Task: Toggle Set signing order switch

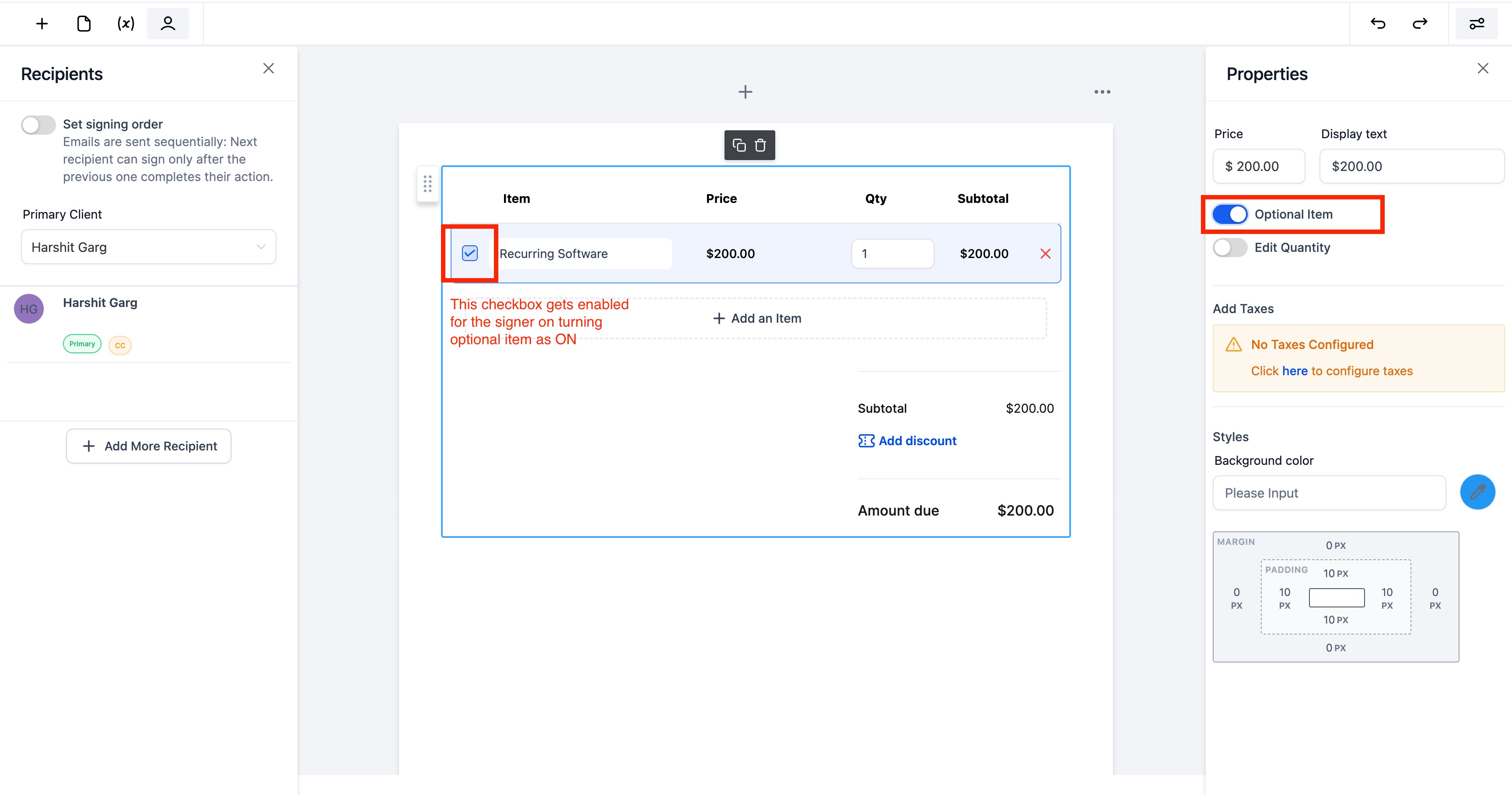Action: tap(38, 124)
